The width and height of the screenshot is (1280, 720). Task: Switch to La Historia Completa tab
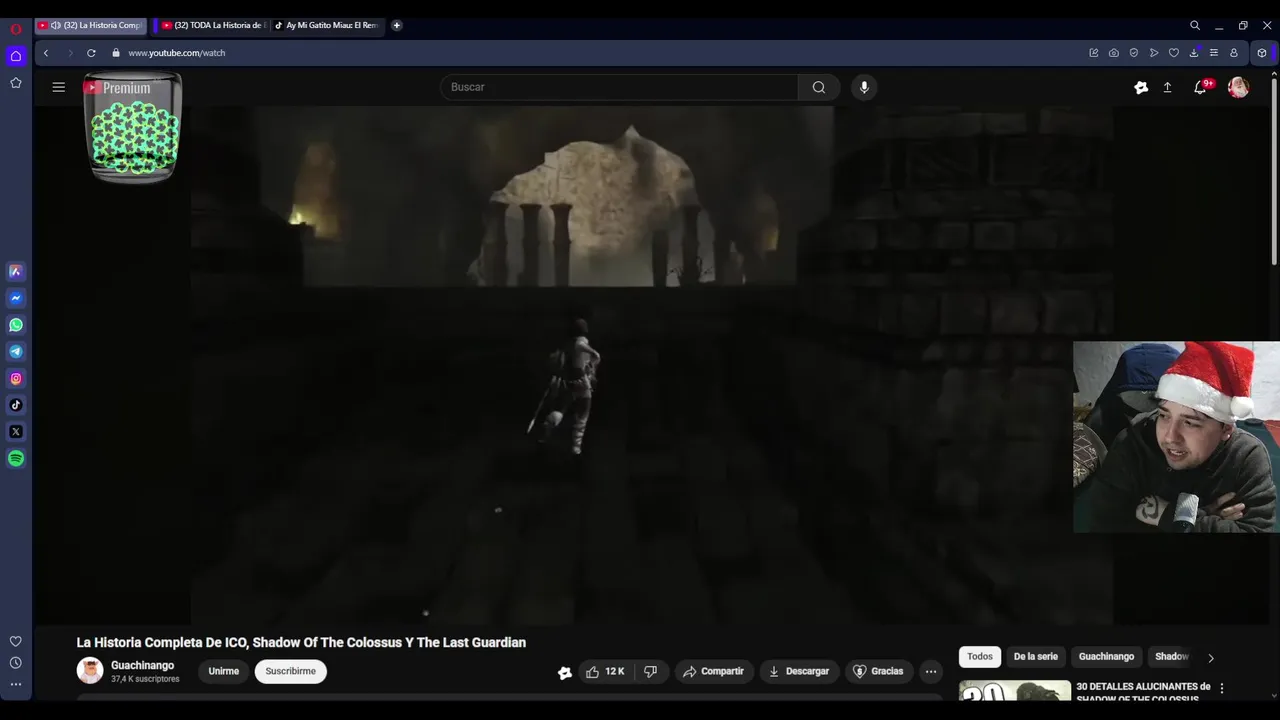[x=91, y=26]
